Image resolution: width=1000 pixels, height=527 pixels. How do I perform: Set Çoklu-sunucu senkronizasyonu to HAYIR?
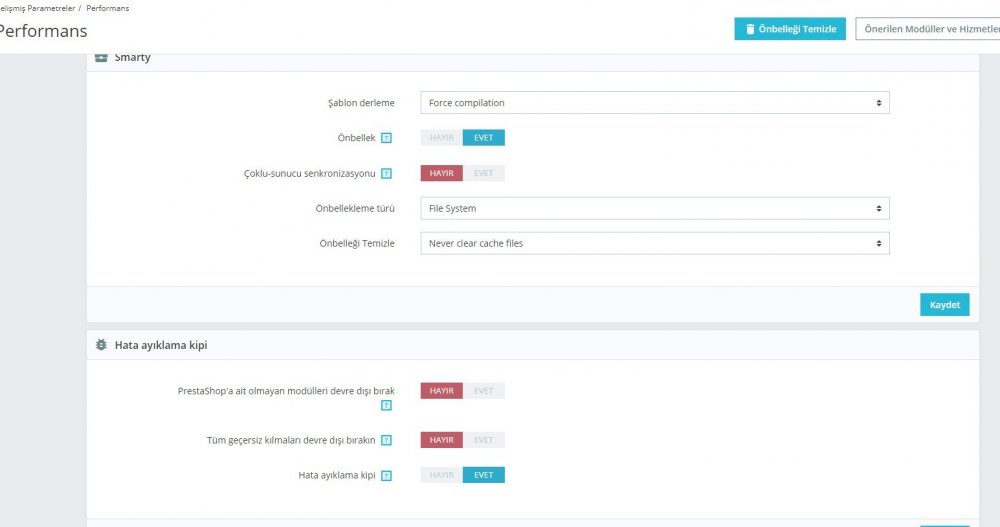click(441, 174)
